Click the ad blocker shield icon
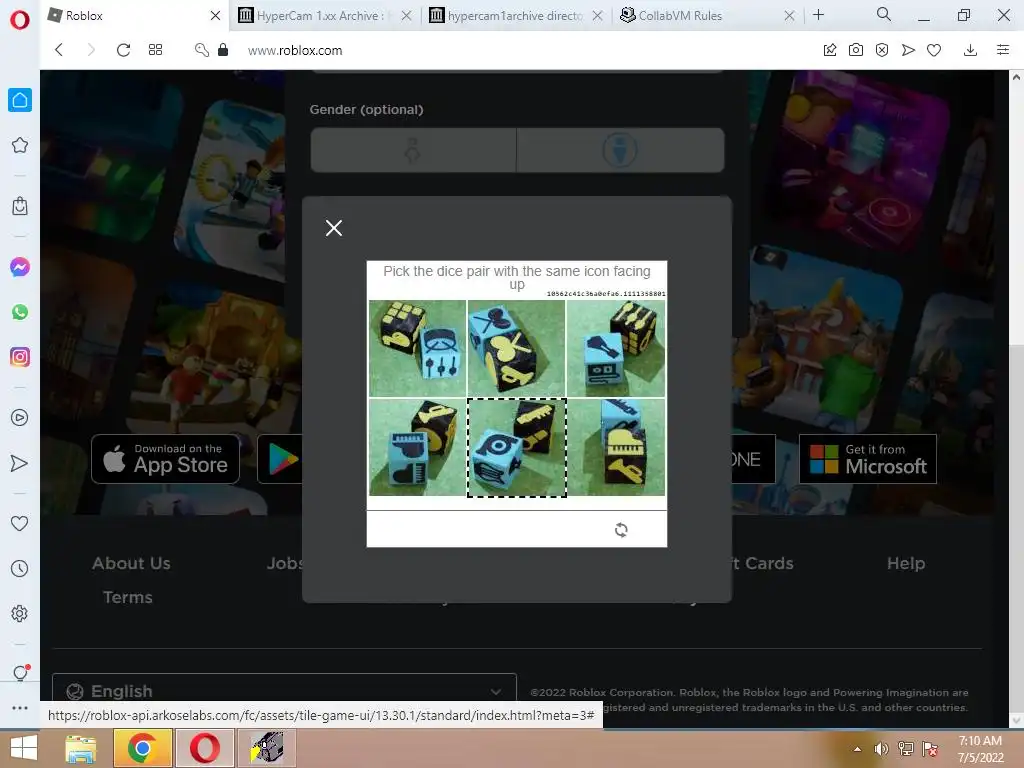 (x=882, y=50)
